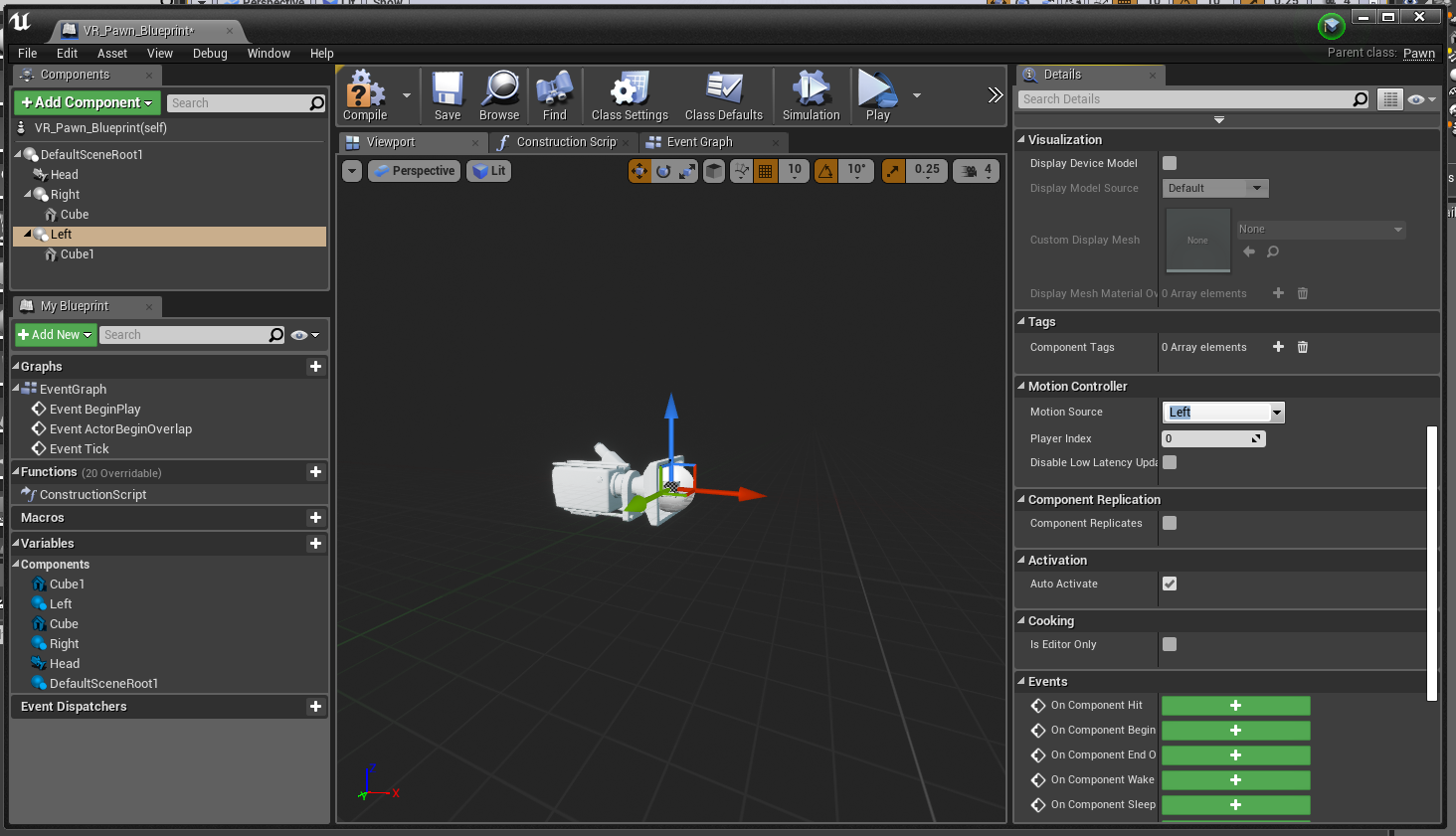1456x836 pixels.
Task: Open Class Settings
Action: pos(630,95)
